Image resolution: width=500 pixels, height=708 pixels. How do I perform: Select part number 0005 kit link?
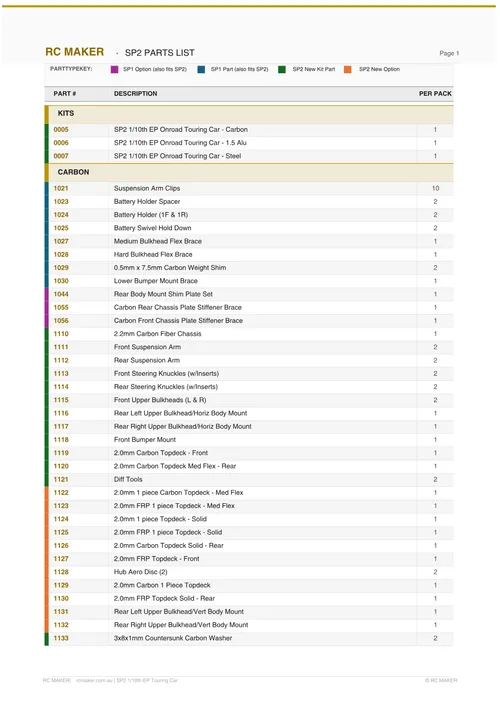coord(61,130)
